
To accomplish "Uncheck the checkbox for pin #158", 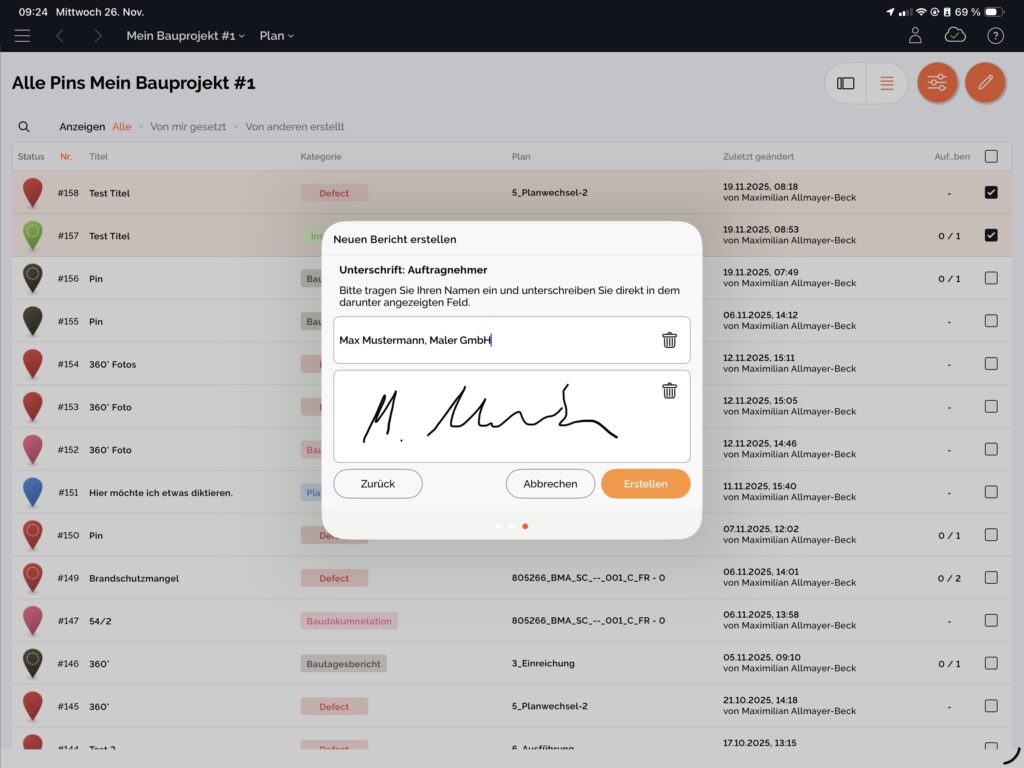I will (991, 193).
